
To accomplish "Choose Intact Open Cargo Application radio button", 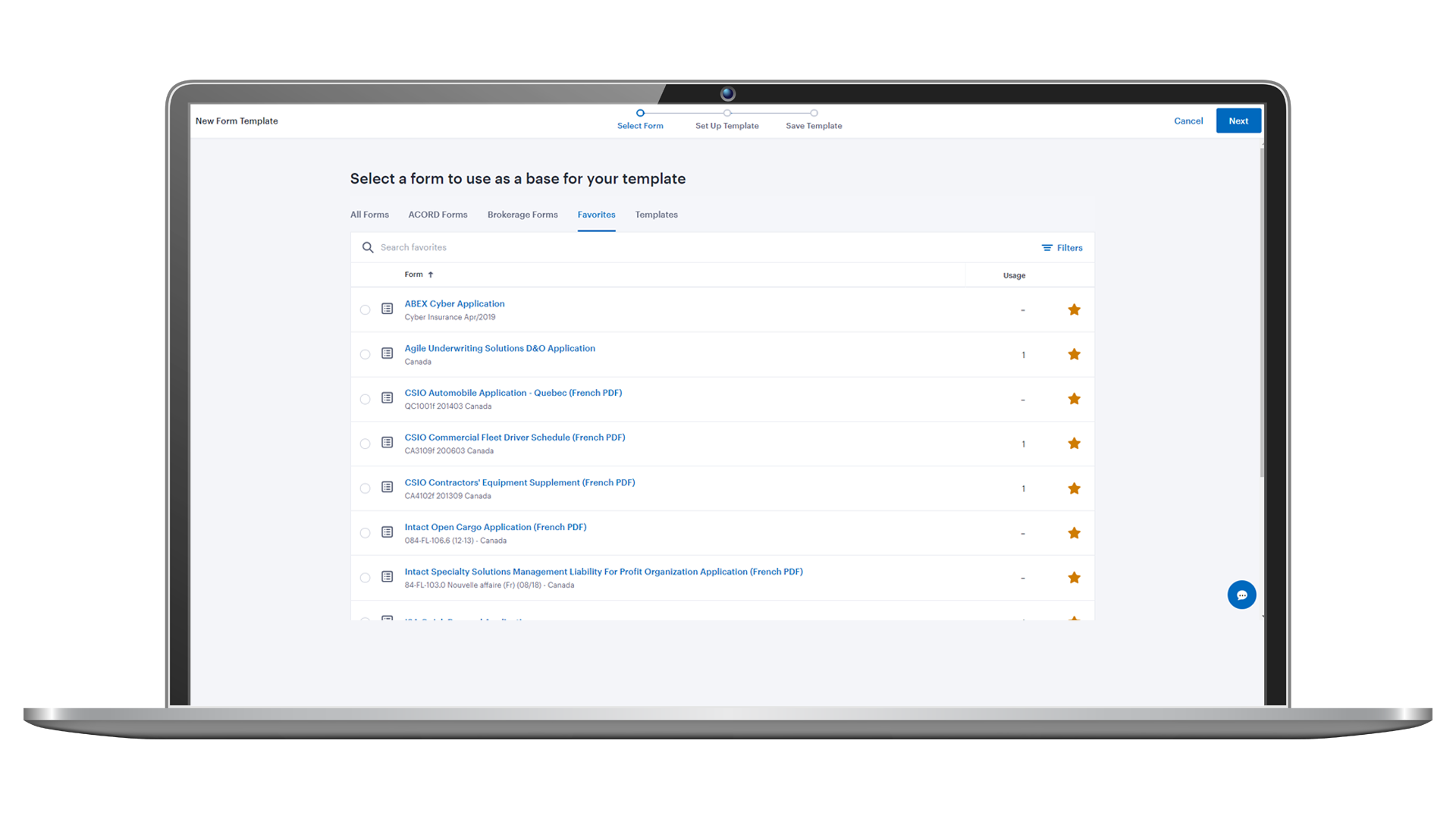I will click(365, 533).
